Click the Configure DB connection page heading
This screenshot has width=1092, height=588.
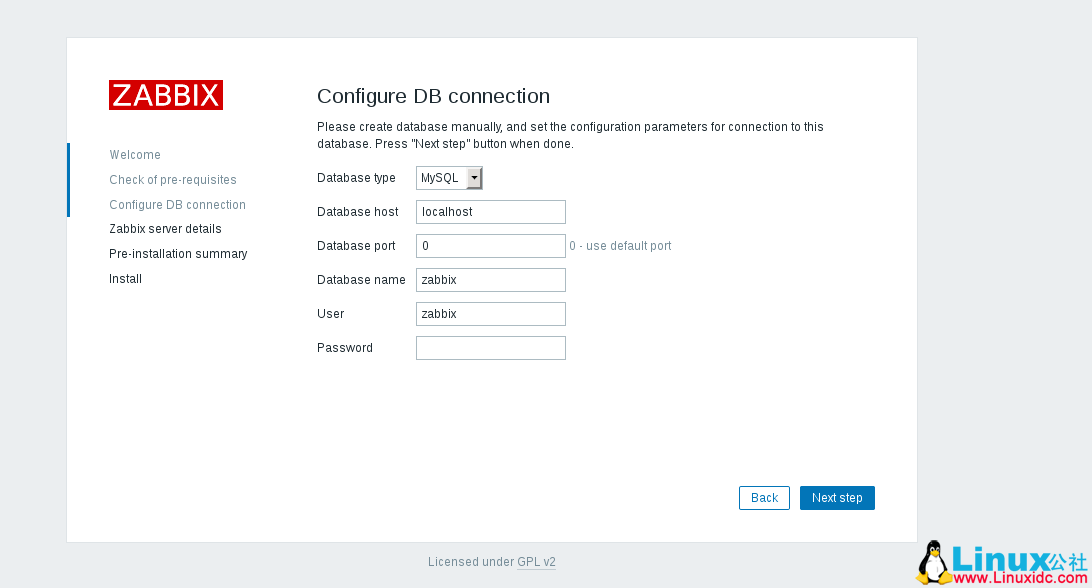tap(433, 96)
